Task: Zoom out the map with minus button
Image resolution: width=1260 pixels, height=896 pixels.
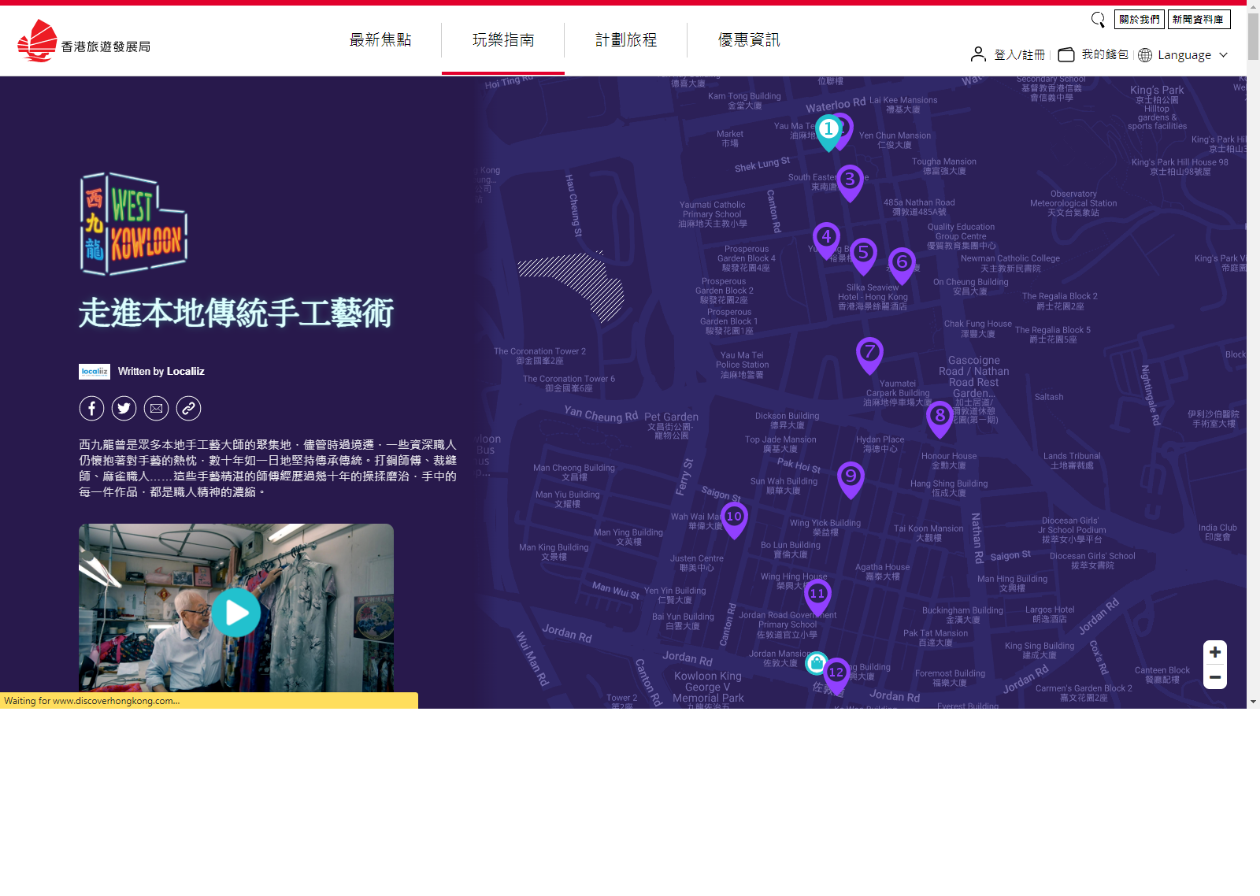Action: 1215,677
